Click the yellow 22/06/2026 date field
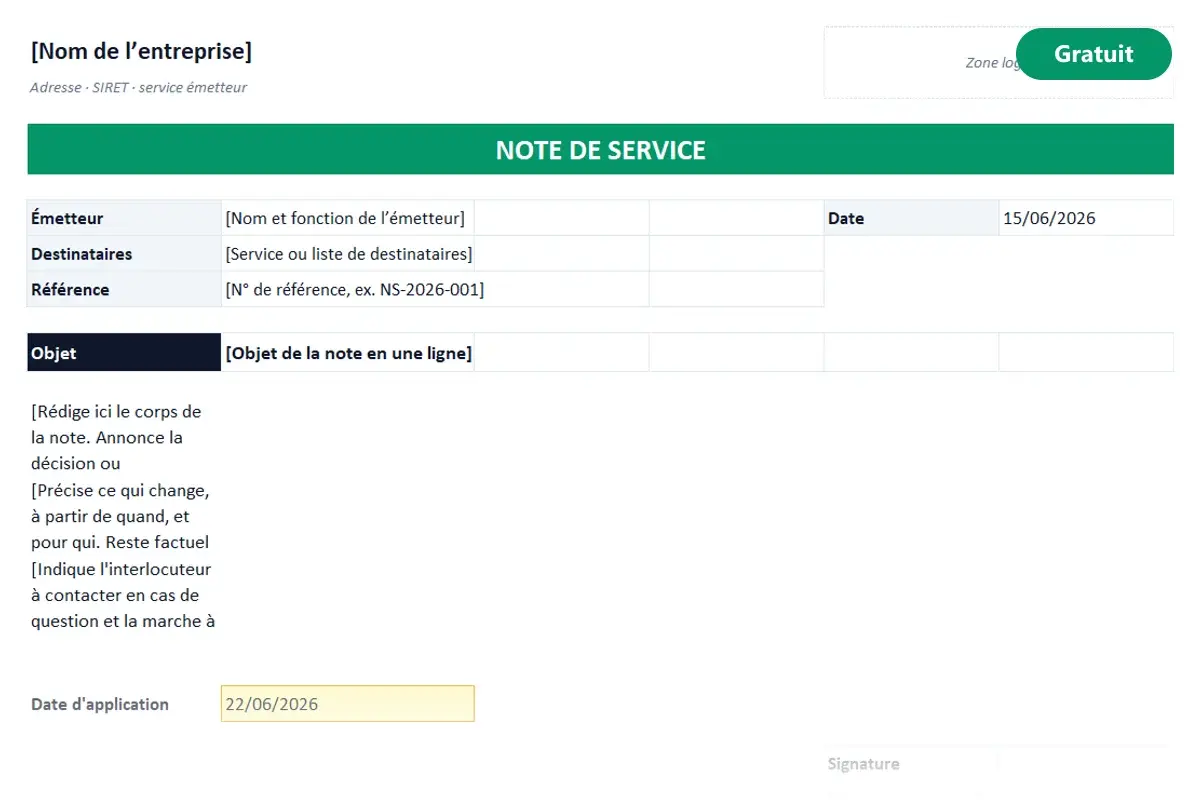1200x800 pixels. coord(348,703)
